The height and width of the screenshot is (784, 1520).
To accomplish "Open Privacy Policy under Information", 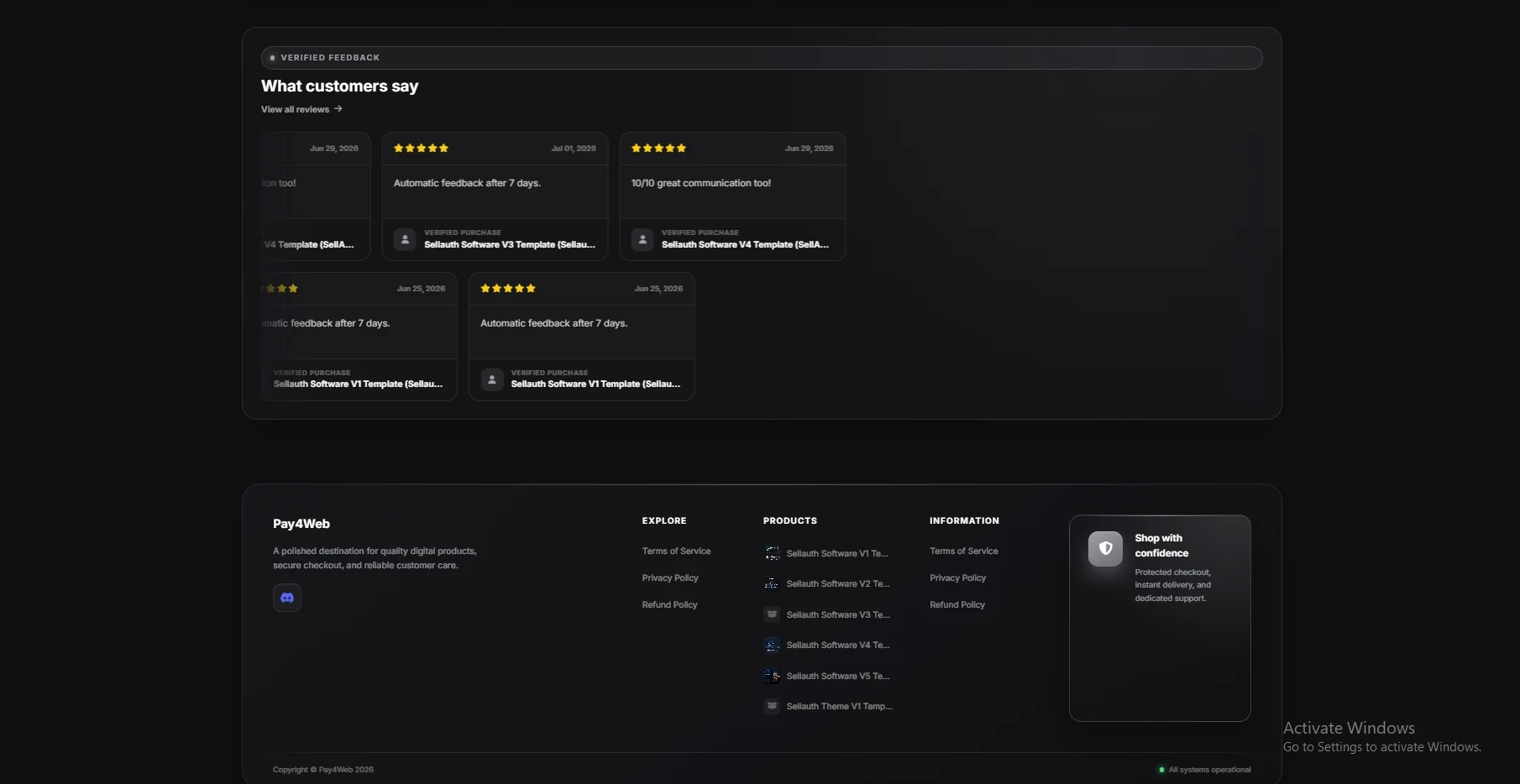I will pos(957,578).
